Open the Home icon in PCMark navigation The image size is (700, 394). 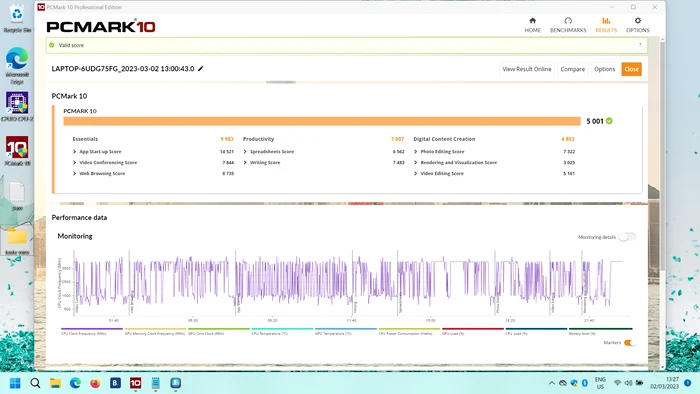click(532, 21)
